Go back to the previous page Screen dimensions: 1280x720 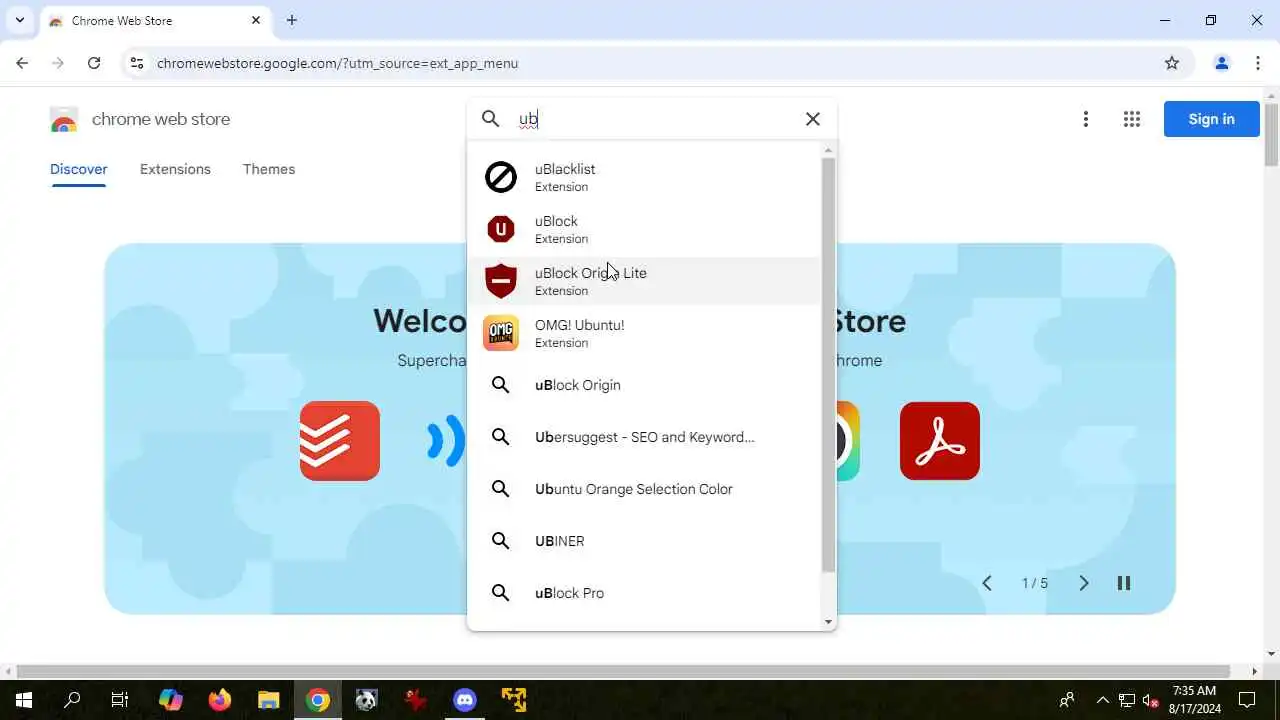click(x=22, y=63)
